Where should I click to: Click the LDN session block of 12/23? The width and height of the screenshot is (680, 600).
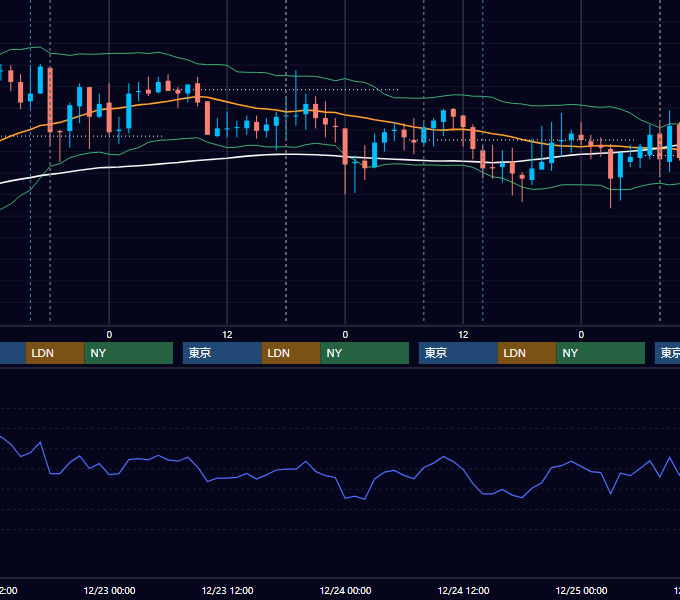[x=291, y=353]
